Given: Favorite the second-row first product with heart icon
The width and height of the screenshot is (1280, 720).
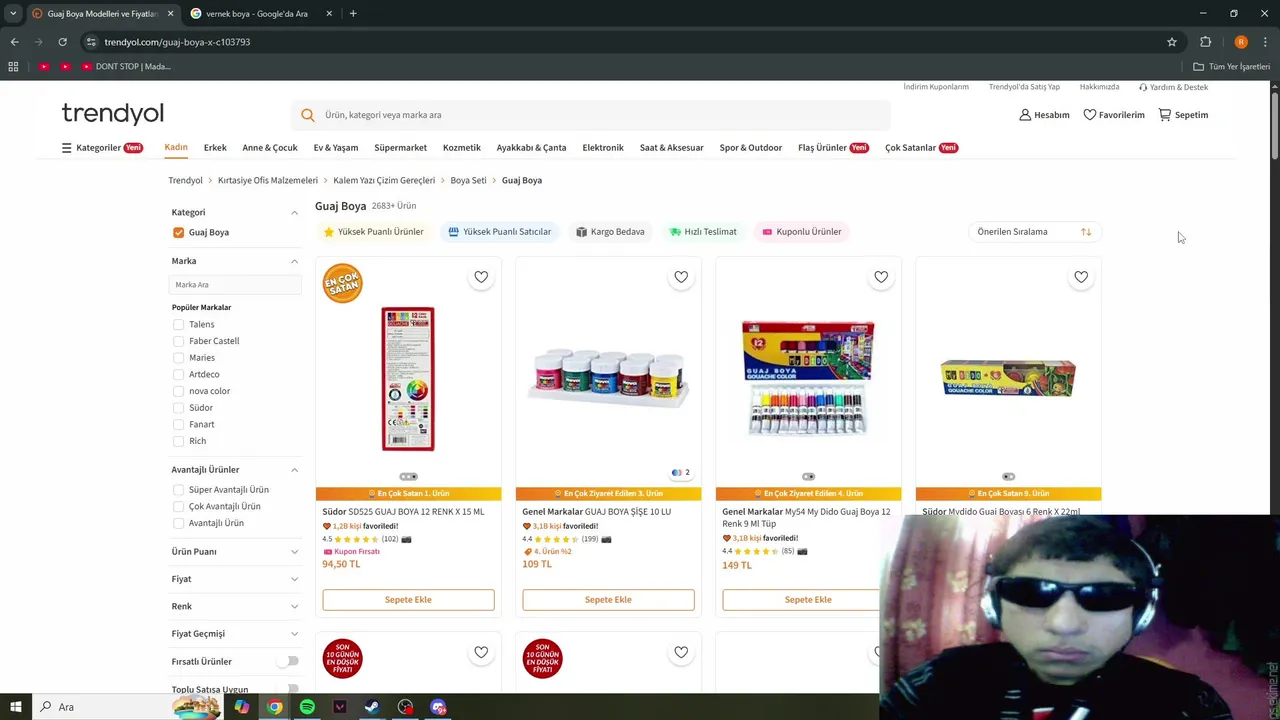Looking at the screenshot, I should pos(481,652).
